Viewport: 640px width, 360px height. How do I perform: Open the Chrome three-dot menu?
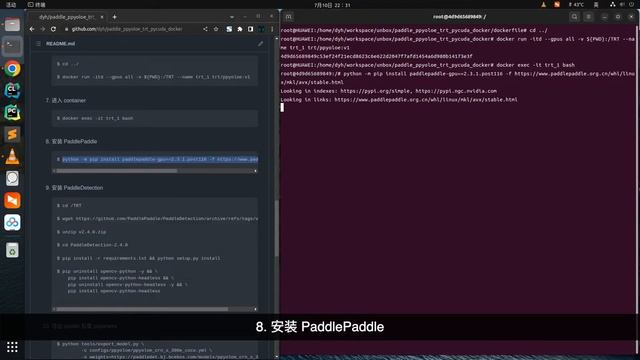[x=272, y=29]
